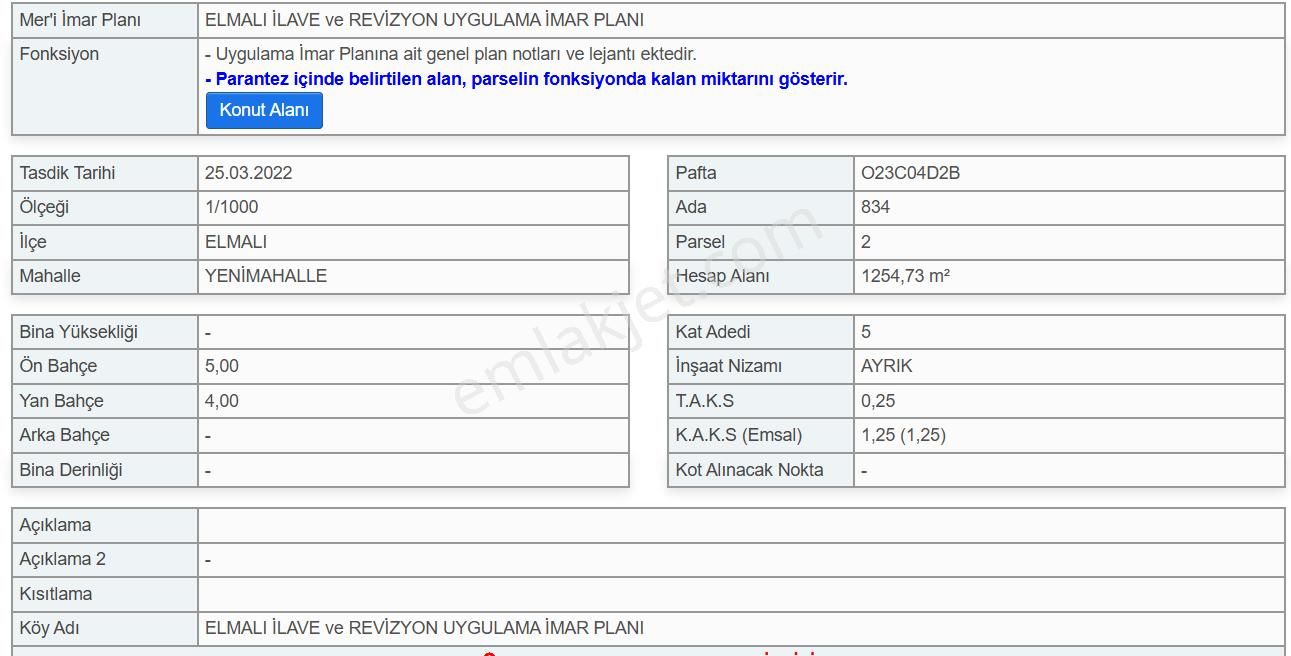Select the Ön Bahçe value 5,00
This screenshot has height=656, width=1291.
[222, 366]
